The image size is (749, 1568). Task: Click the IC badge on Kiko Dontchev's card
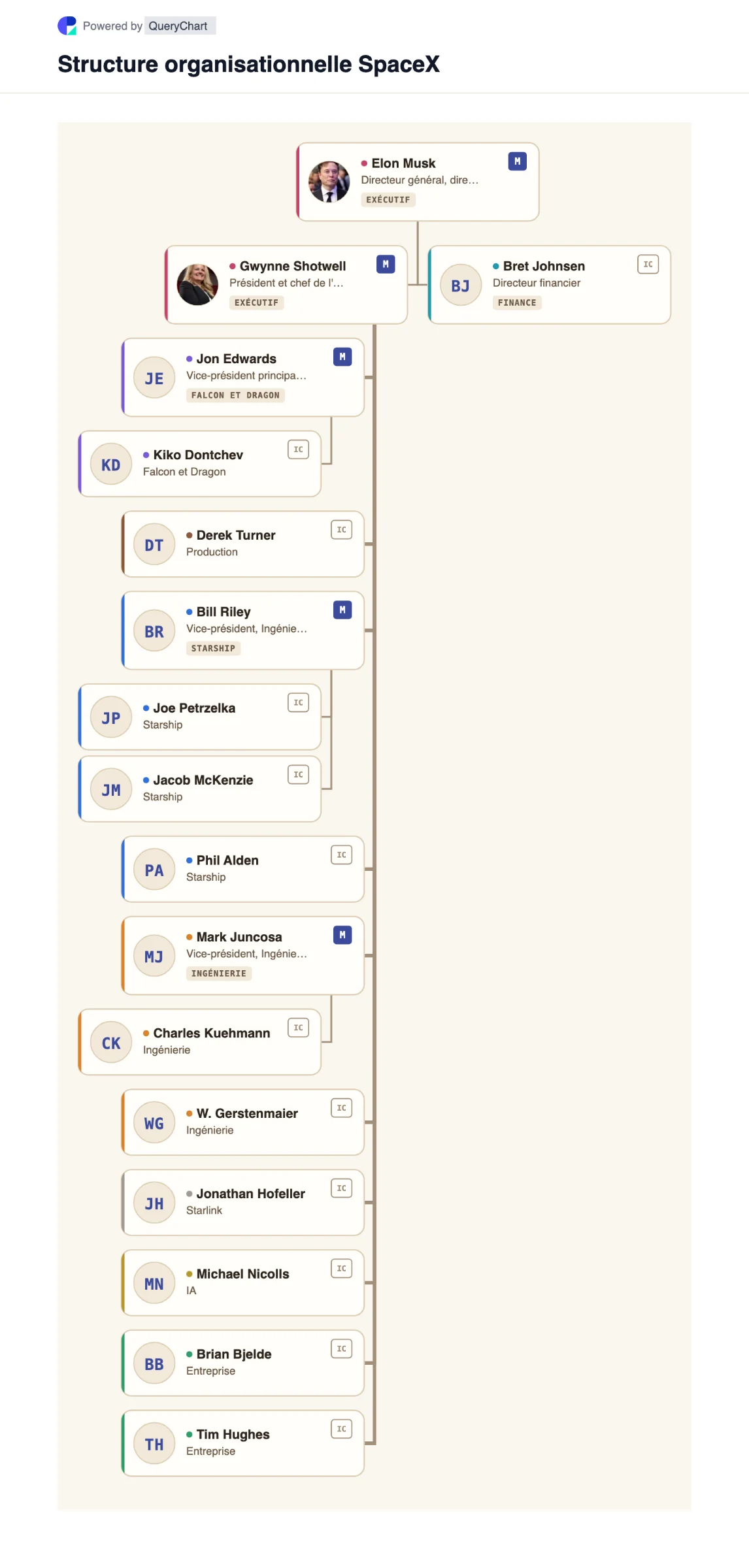298,449
